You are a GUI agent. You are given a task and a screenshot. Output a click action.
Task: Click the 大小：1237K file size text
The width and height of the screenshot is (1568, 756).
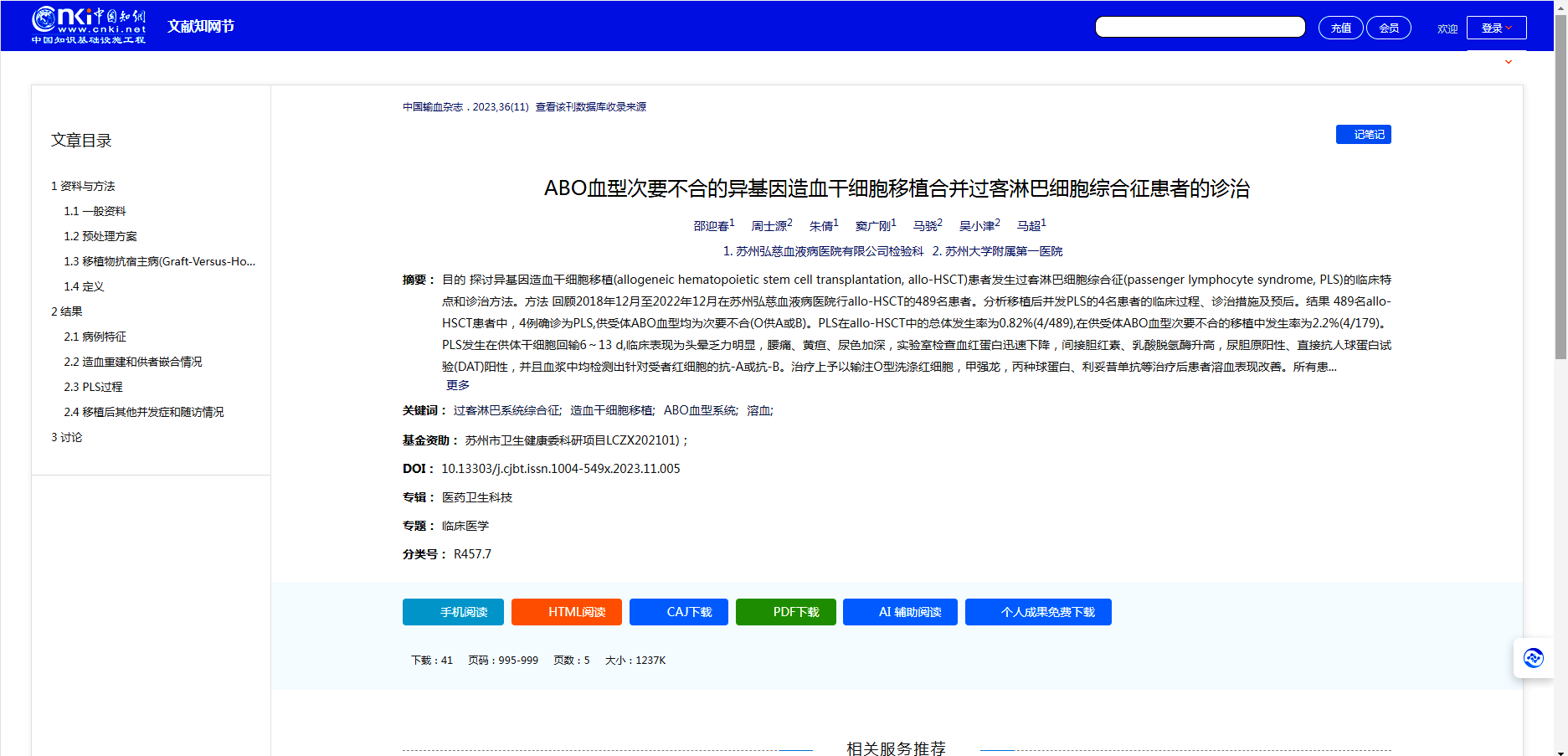[635, 661]
